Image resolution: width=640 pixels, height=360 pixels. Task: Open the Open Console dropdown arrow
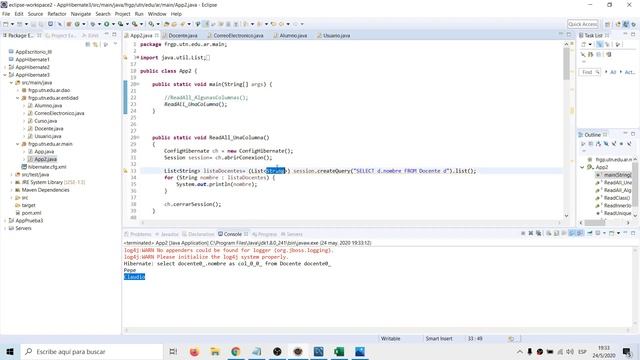coord(618,233)
